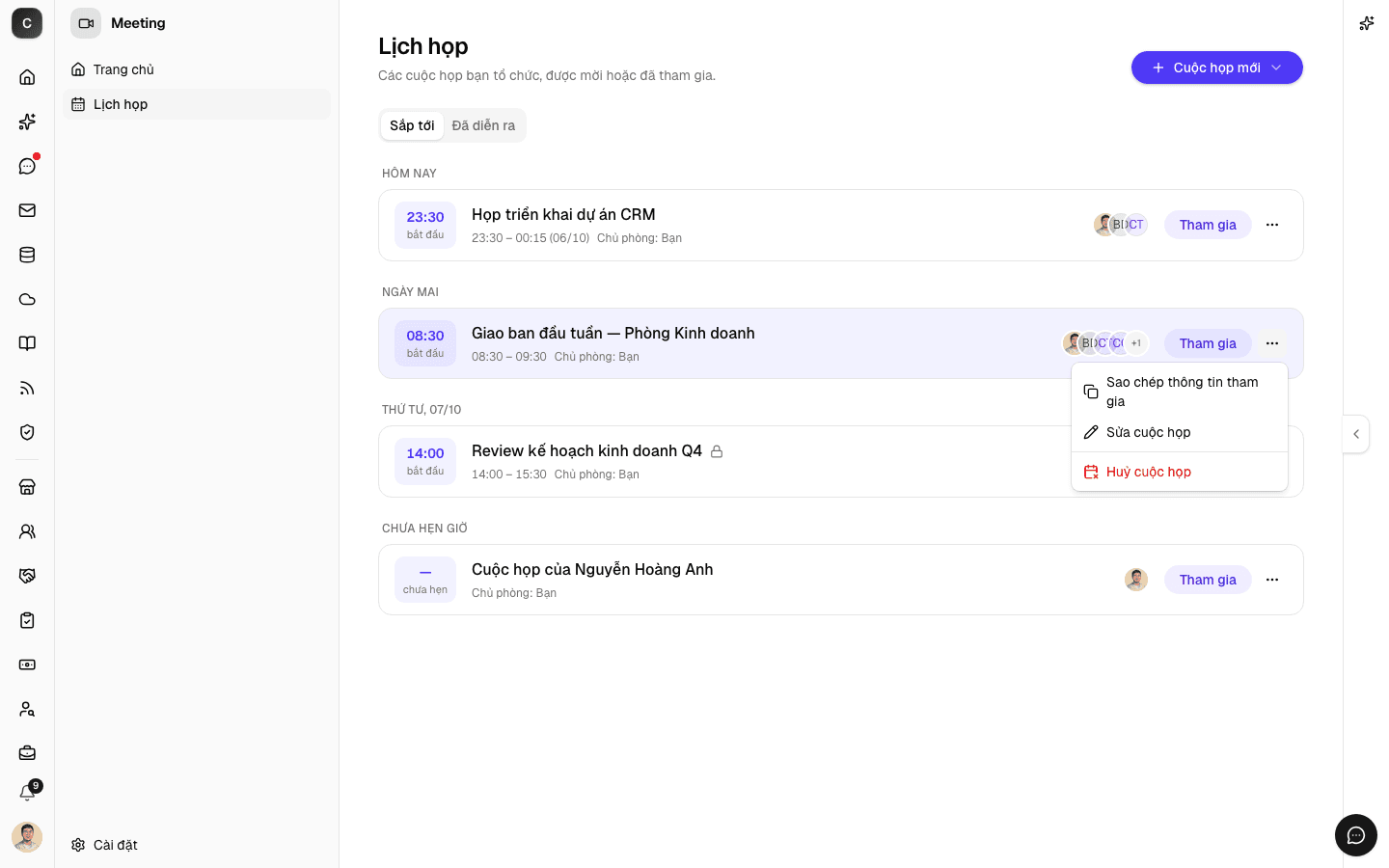Open the RSS feed icon
Screen dimensions: 1389x868
[27, 388]
